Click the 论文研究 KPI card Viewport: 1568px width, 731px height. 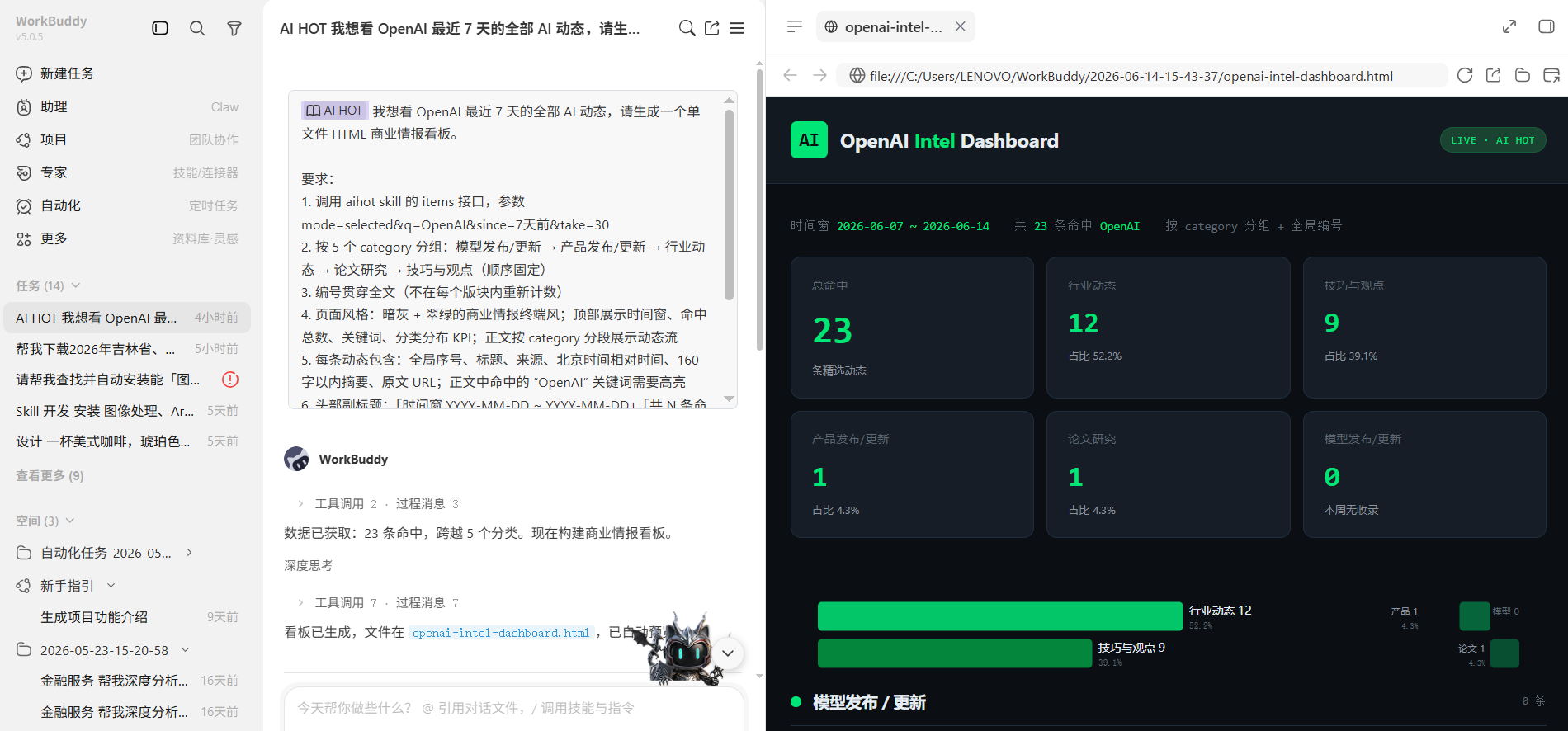click(x=1168, y=474)
